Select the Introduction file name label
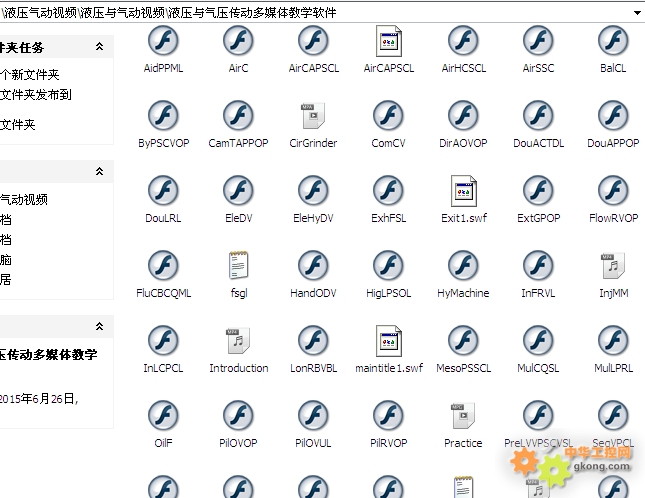This screenshot has height=498, width=645. click(x=239, y=368)
